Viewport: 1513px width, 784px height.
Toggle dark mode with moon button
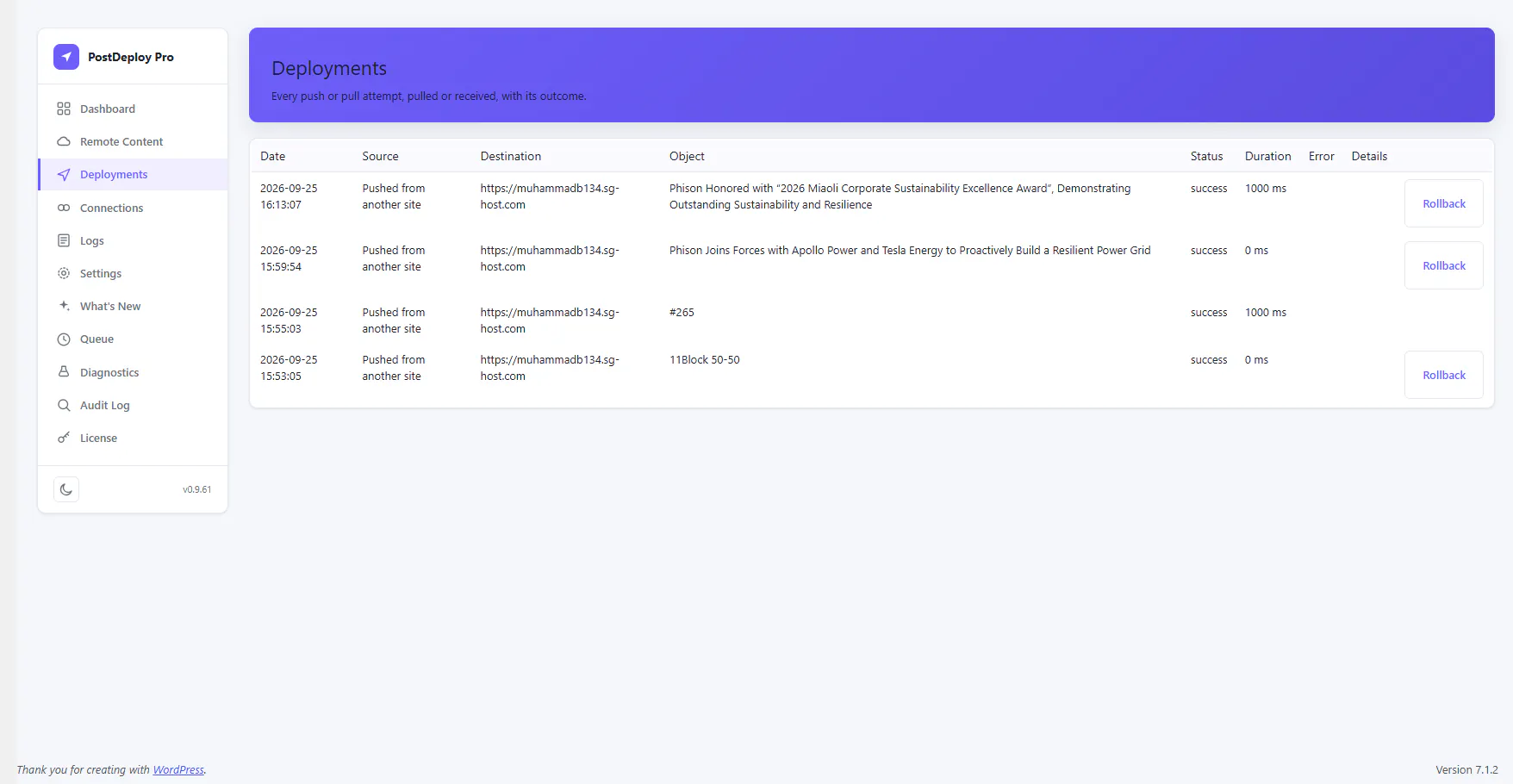pos(66,489)
